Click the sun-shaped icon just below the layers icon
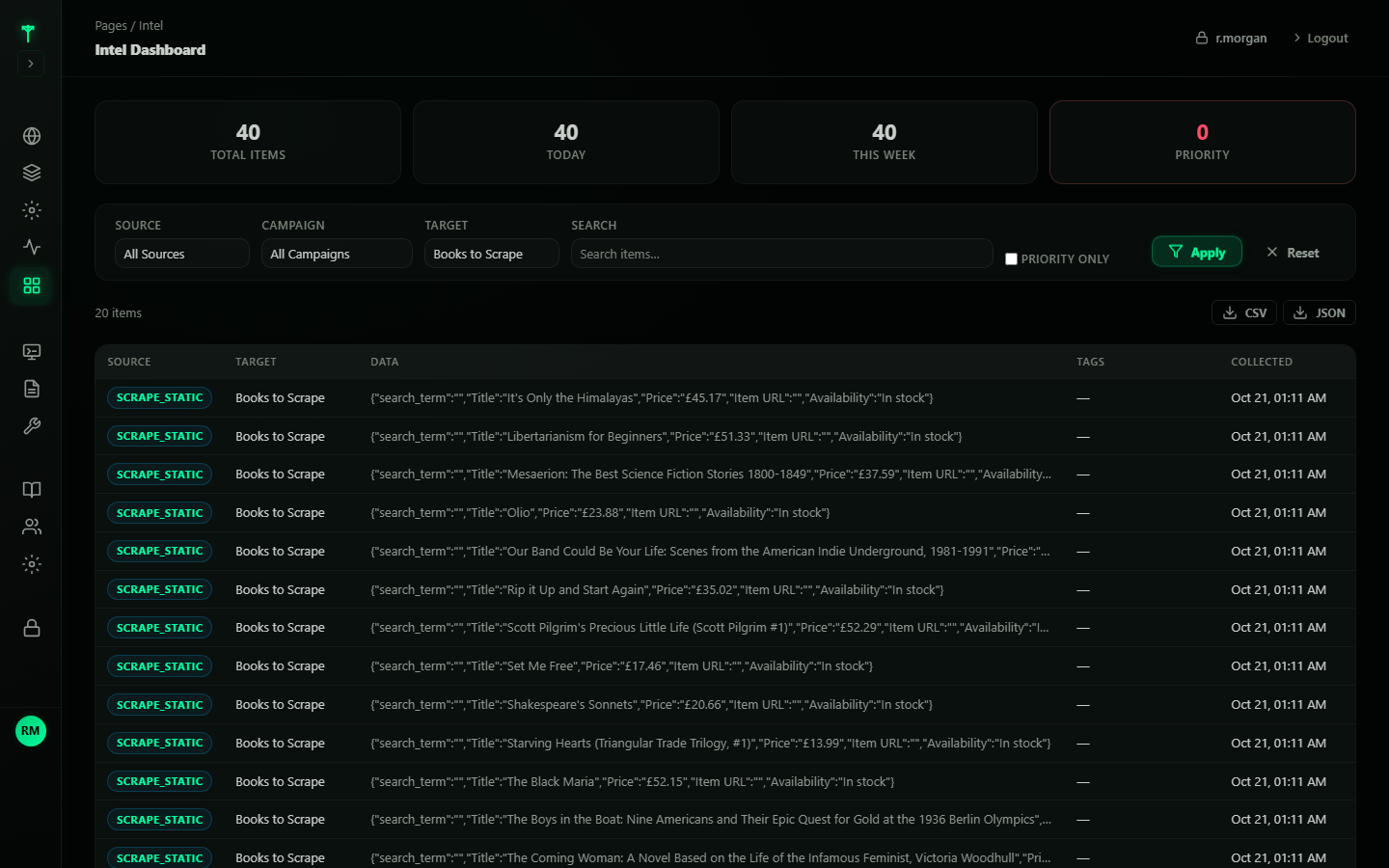 click(x=32, y=210)
